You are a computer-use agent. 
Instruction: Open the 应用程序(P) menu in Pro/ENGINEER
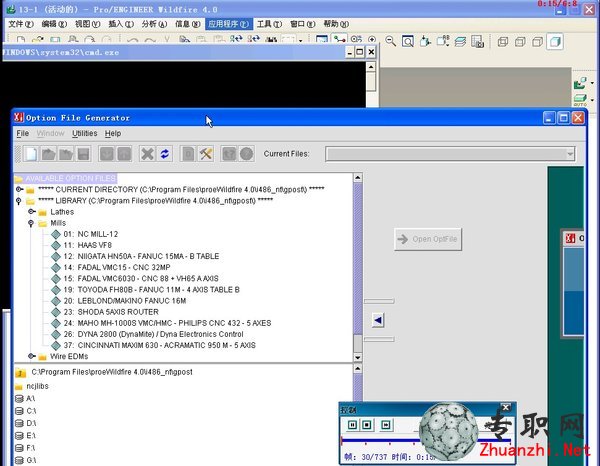click(x=228, y=24)
